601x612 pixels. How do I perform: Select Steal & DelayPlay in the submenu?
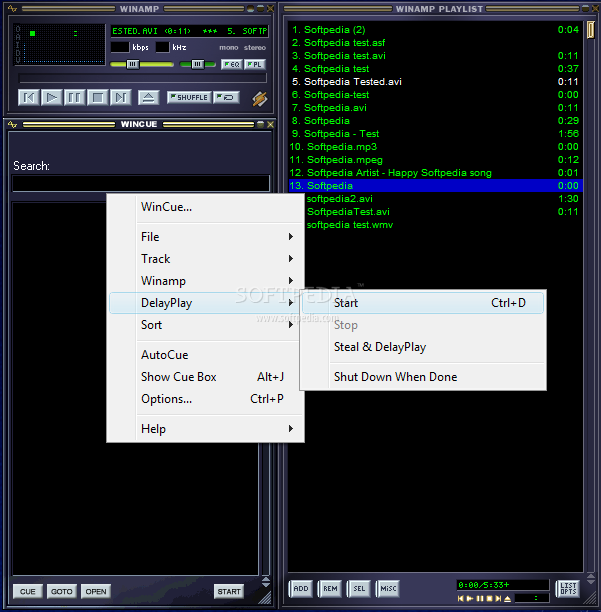pyautogui.click(x=423, y=347)
